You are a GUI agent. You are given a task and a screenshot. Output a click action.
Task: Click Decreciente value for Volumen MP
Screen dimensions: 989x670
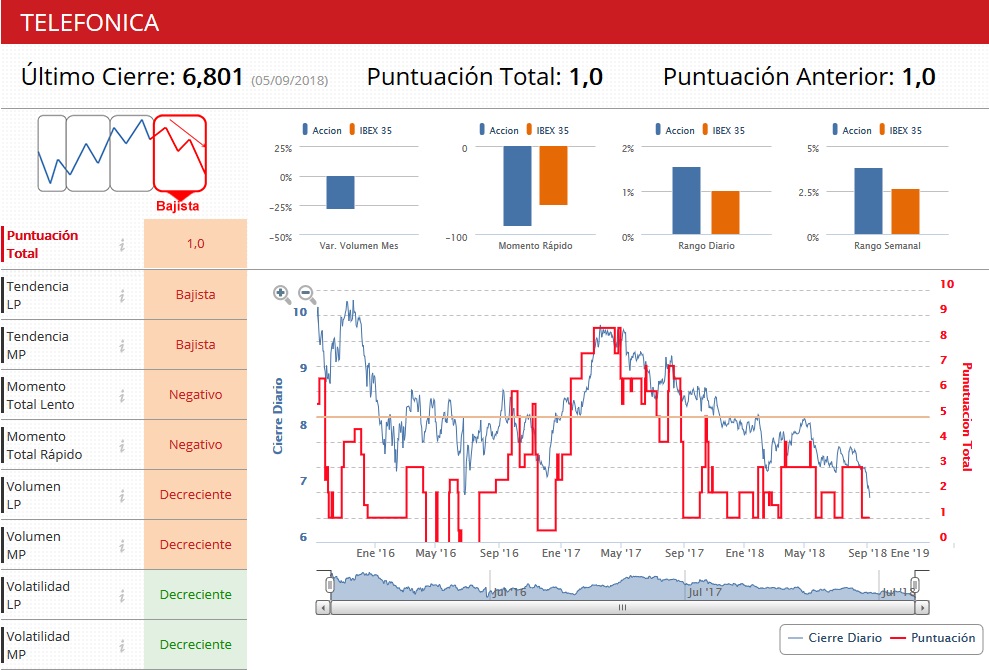[x=196, y=544]
